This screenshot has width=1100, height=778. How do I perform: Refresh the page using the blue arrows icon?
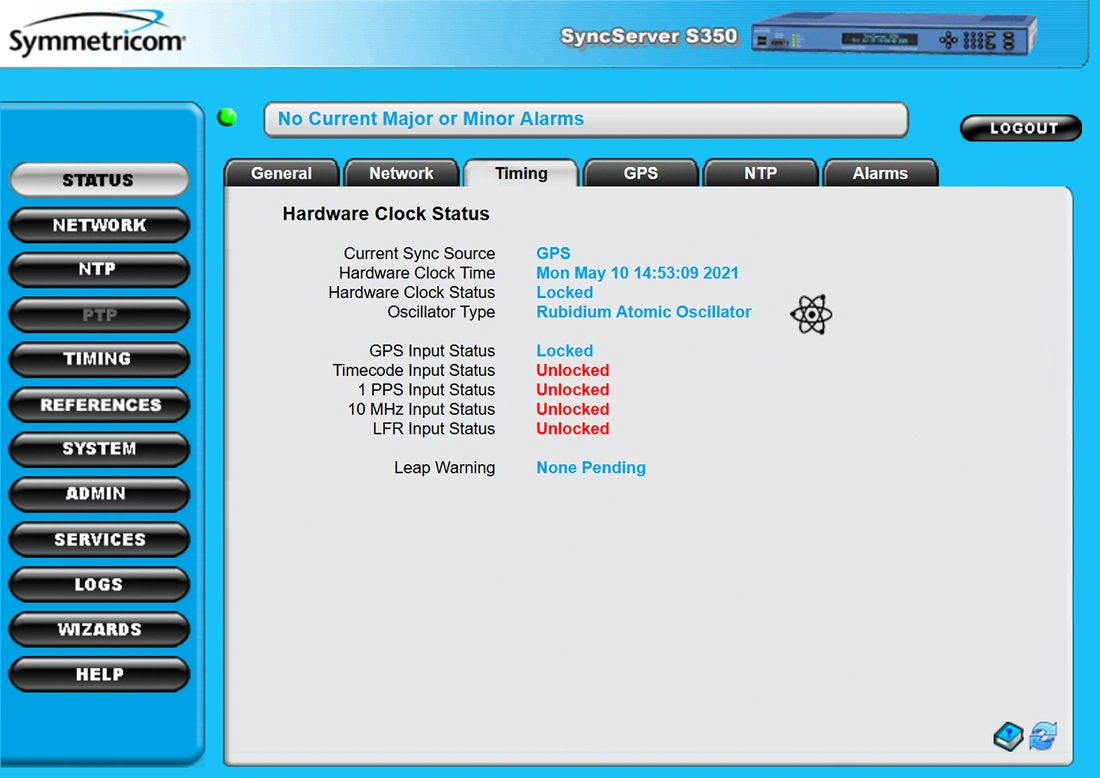pos(1043,737)
